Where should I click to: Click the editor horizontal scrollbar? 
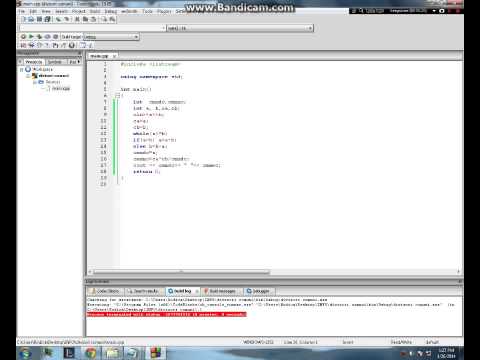point(181,272)
